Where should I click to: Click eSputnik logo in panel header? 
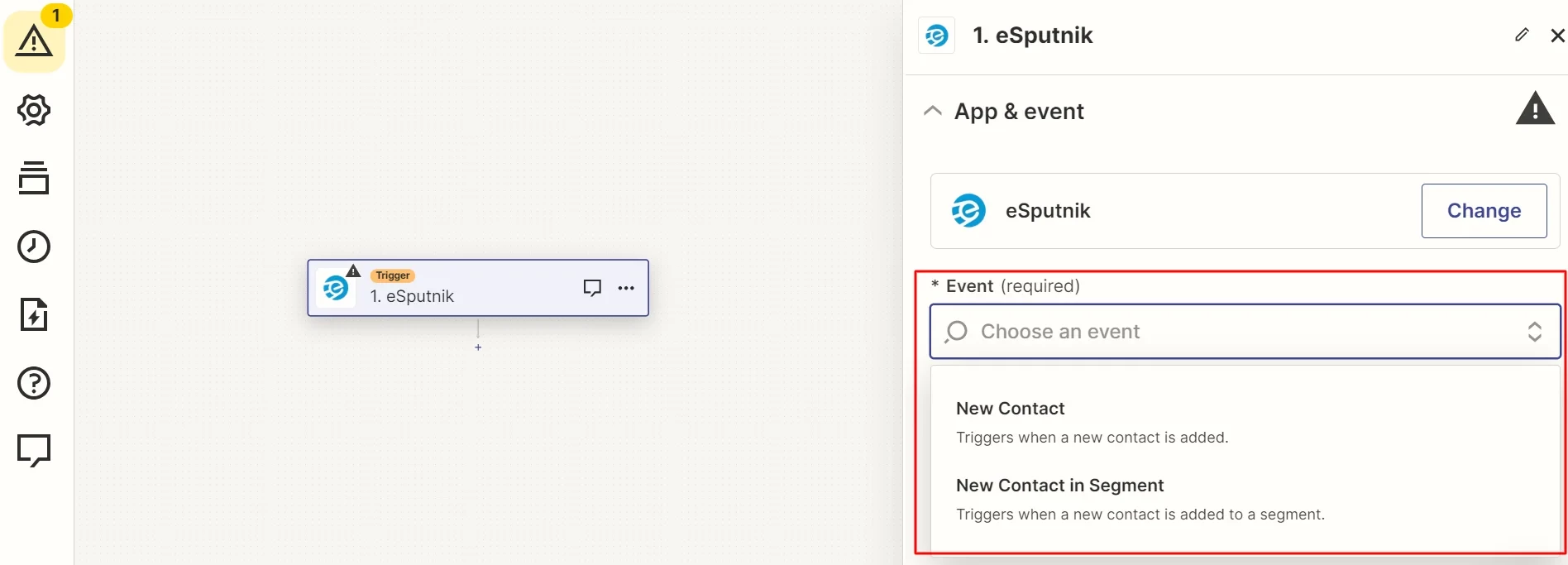pos(936,36)
